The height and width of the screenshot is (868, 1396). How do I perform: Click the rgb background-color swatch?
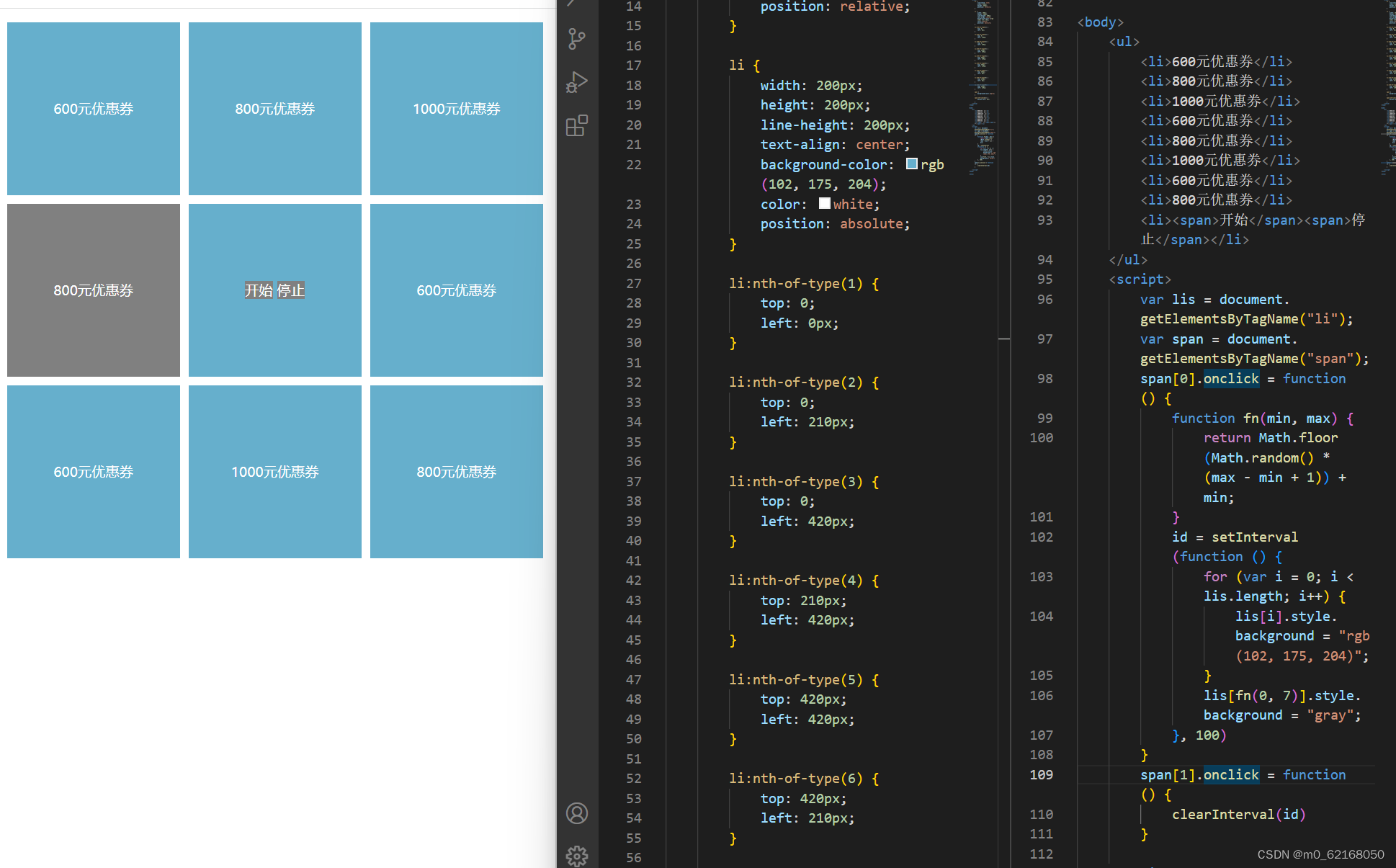[x=911, y=164]
